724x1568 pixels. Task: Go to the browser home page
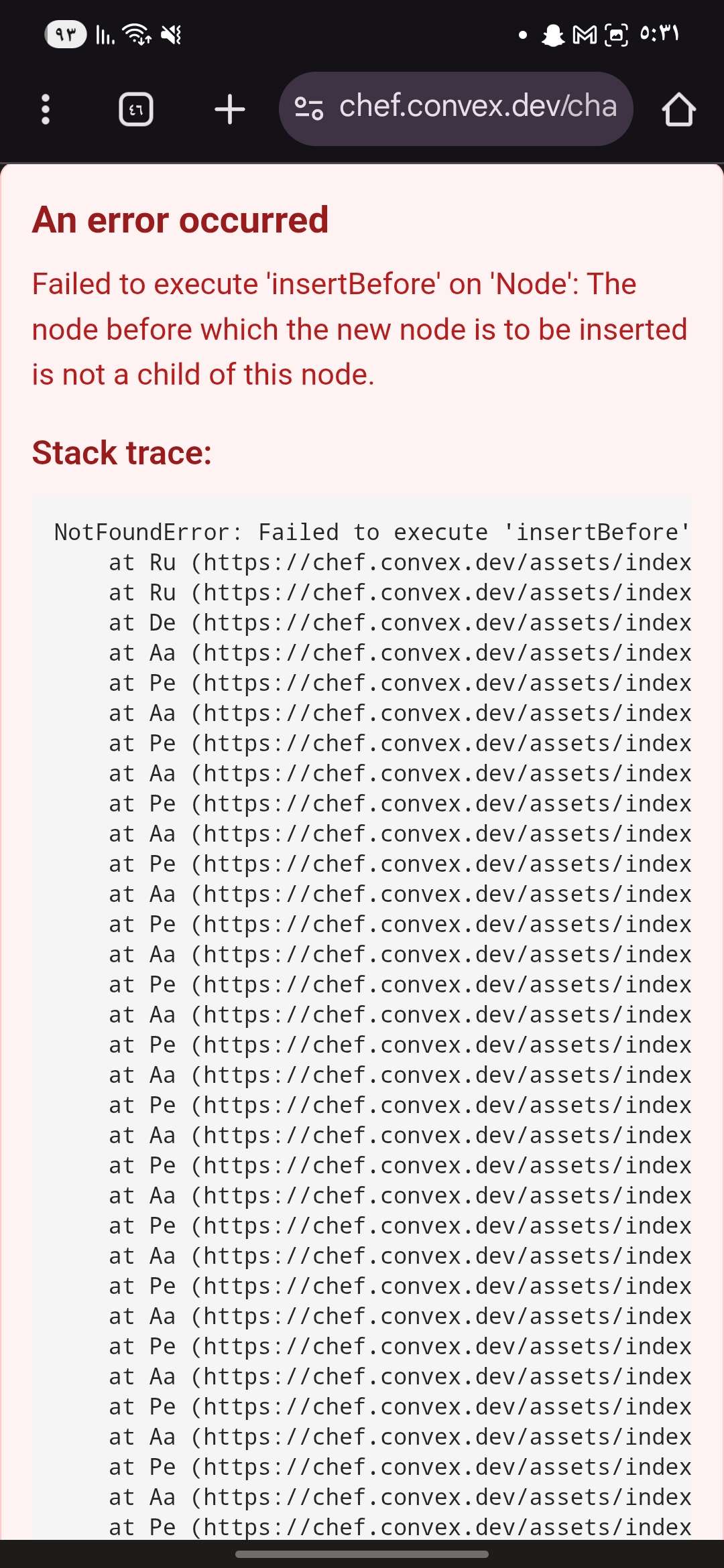[678, 109]
